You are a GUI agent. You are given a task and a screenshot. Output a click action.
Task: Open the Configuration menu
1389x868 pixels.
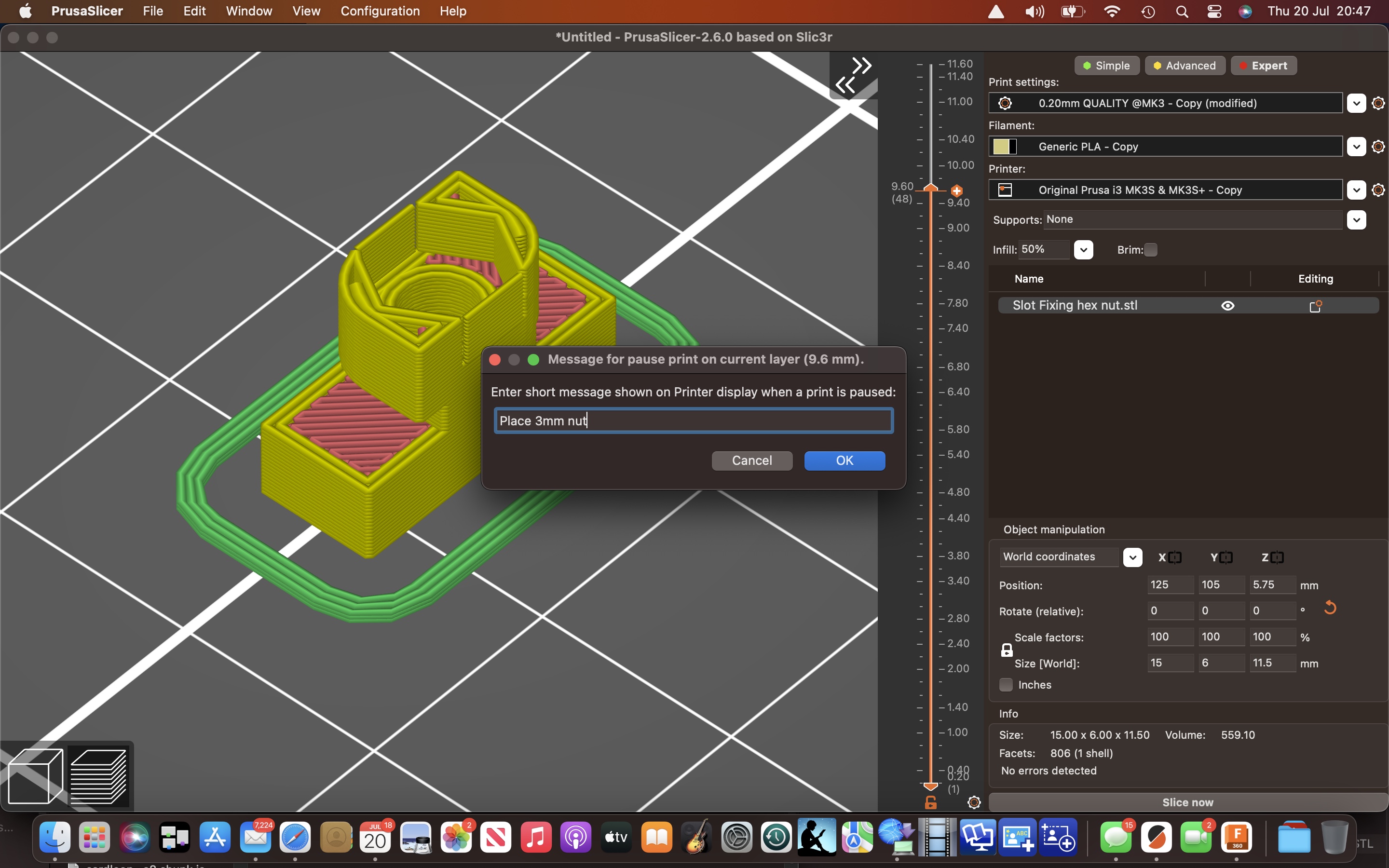click(x=380, y=11)
